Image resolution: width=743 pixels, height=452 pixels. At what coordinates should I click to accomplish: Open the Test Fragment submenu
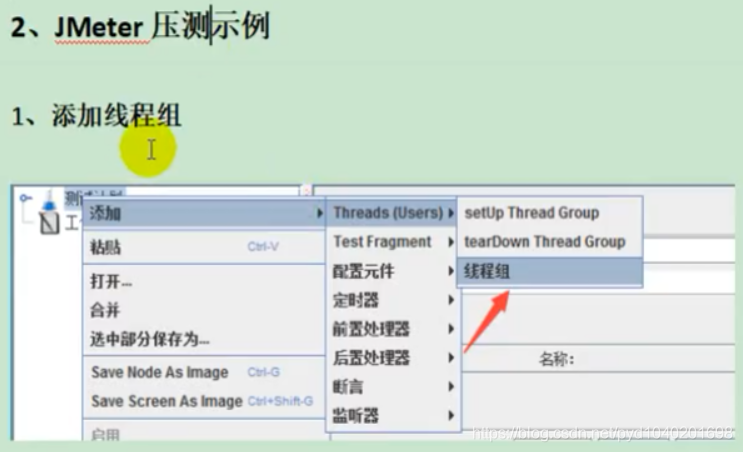(x=392, y=242)
